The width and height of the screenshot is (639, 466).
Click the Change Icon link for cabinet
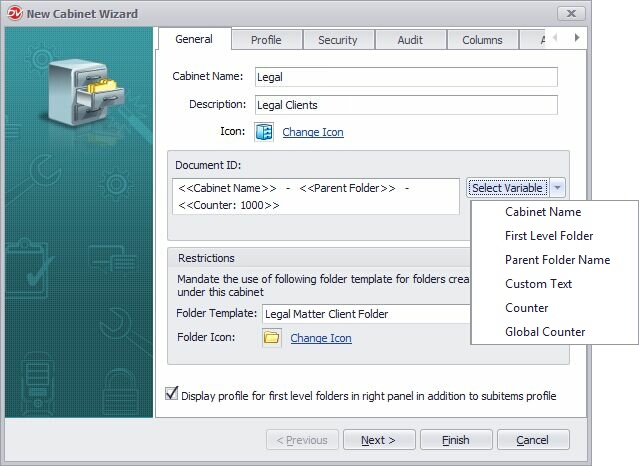[312, 132]
